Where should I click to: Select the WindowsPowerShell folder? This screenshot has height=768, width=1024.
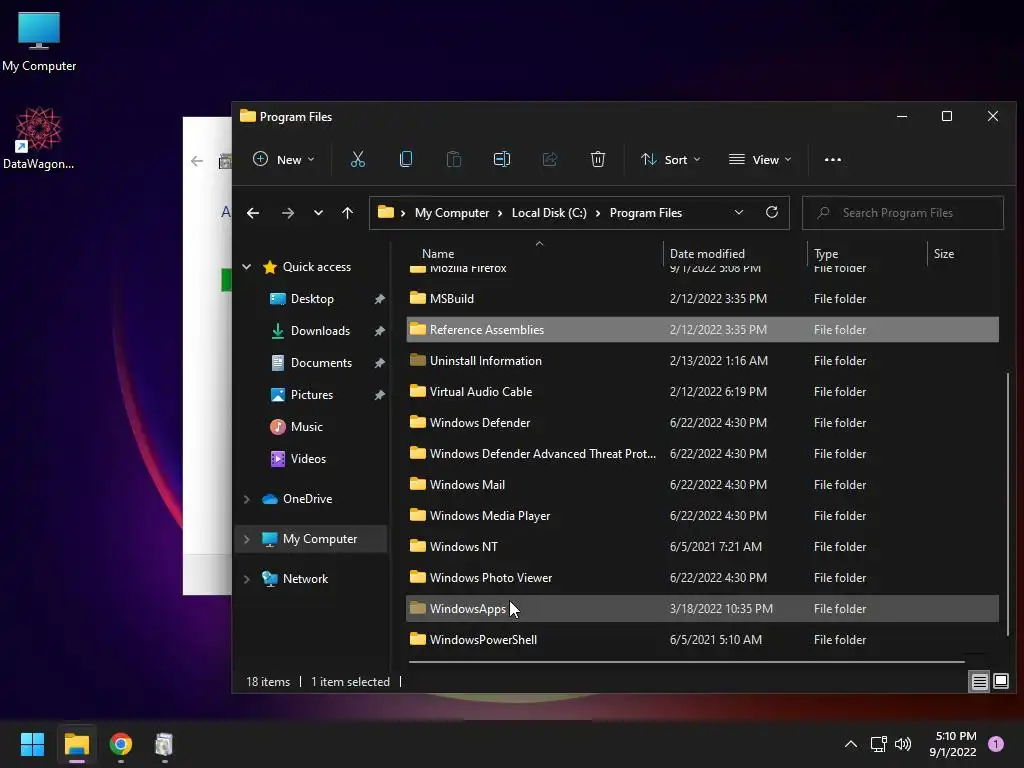[x=702, y=640]
